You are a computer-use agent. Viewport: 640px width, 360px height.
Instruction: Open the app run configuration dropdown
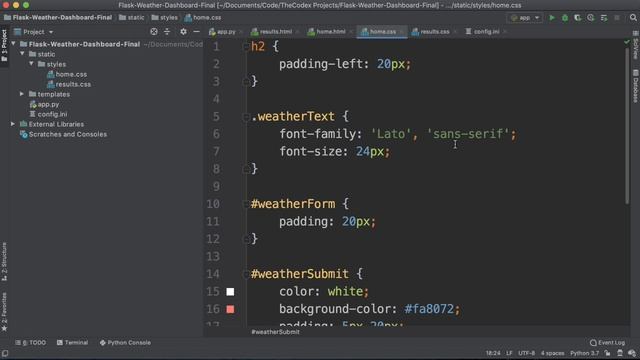coord(525,18)
